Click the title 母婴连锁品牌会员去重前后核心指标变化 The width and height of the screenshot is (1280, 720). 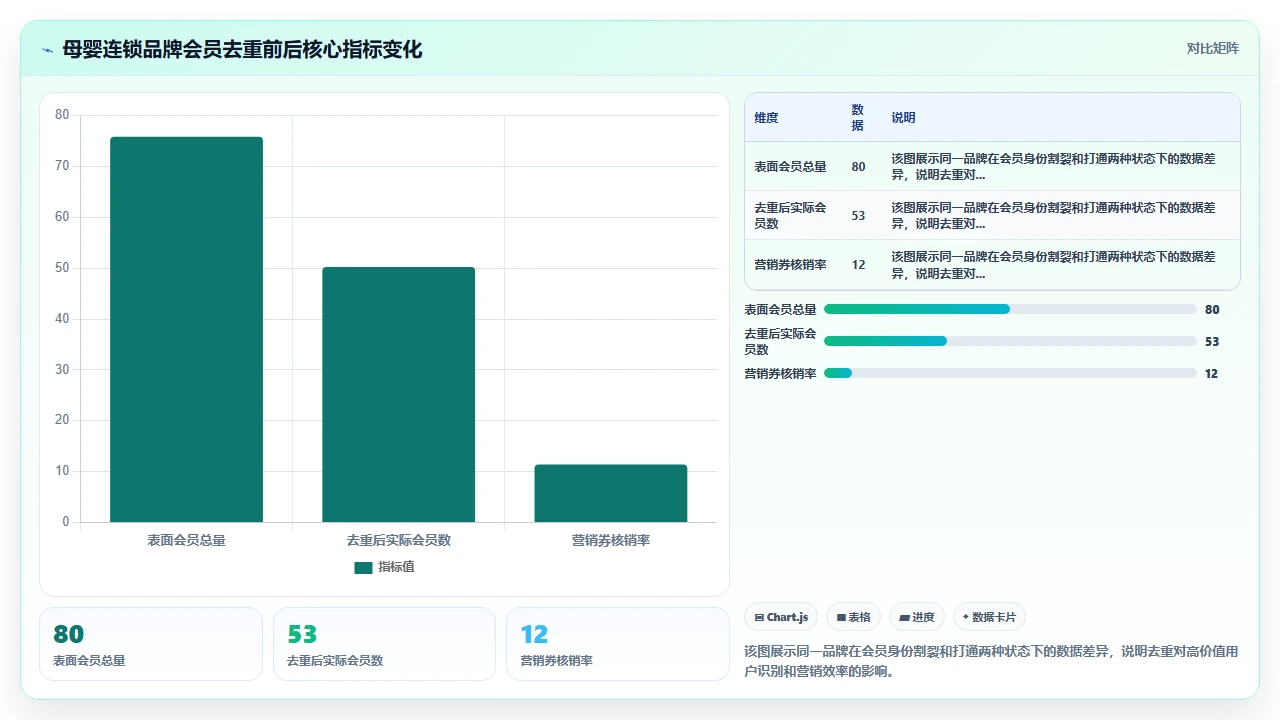click(x=242, y=50)
